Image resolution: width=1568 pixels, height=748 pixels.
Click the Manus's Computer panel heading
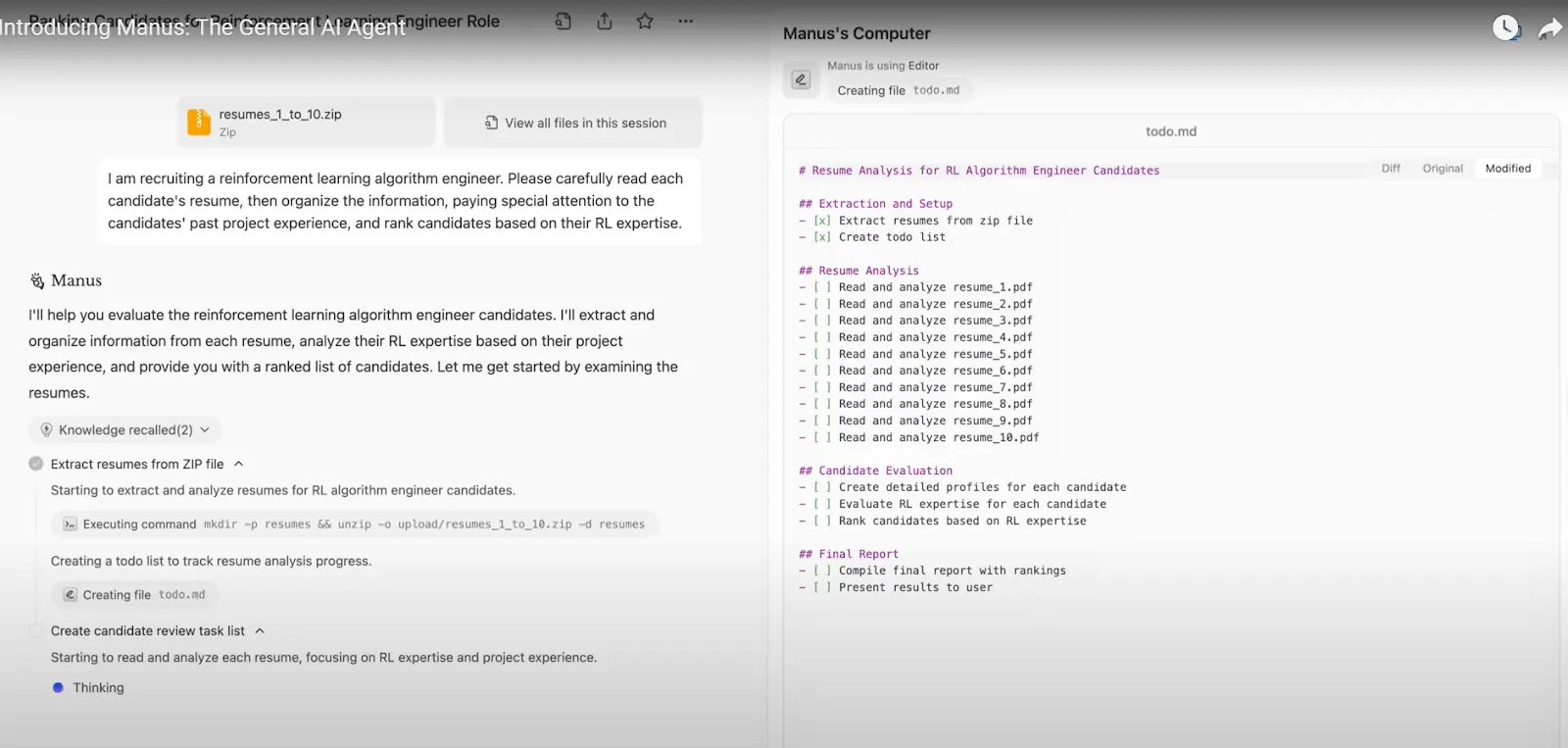tap(857, 33)
